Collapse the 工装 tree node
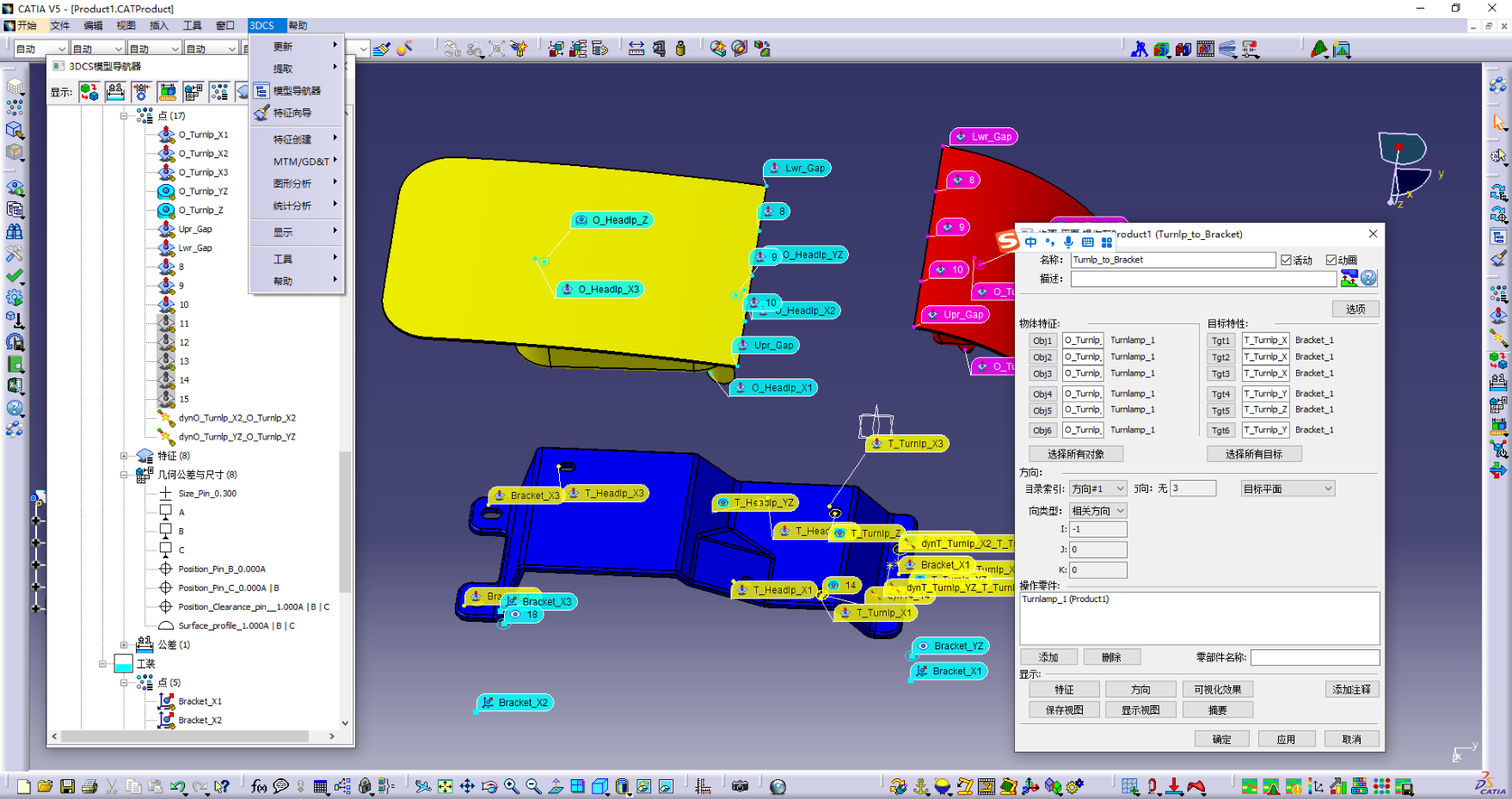The width and height of the screenshot is (1512, 799). pyautogui.click(x=102, y=664)
